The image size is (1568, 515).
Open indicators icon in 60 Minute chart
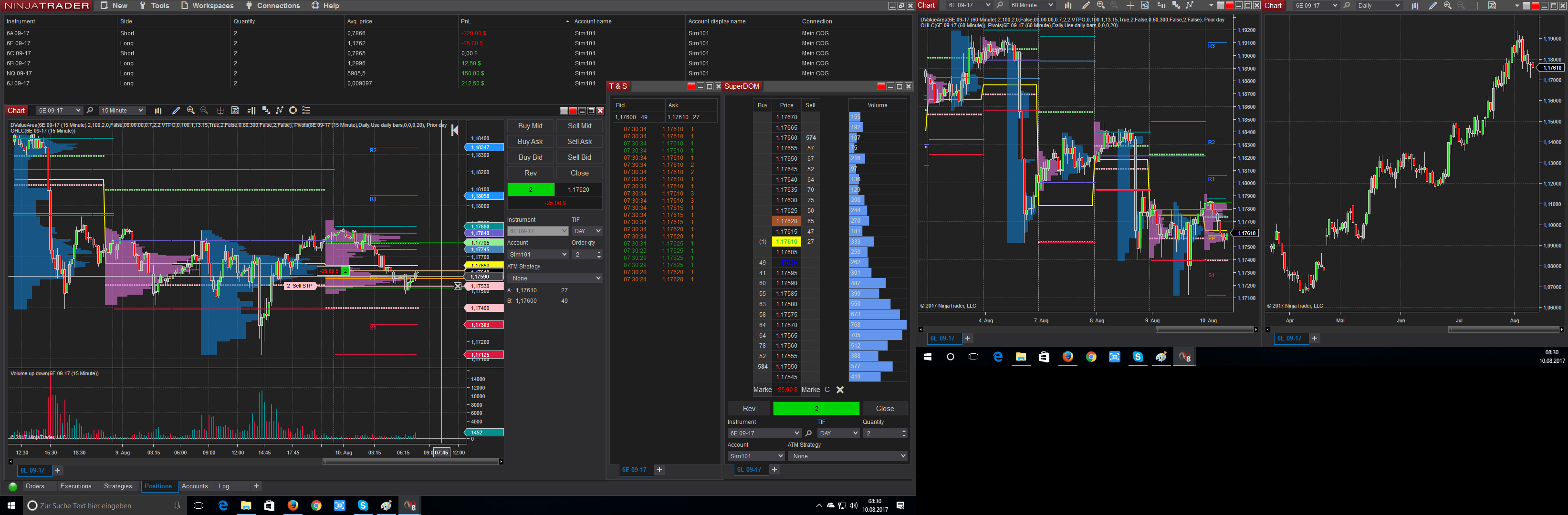click(x=1190, y=5)
